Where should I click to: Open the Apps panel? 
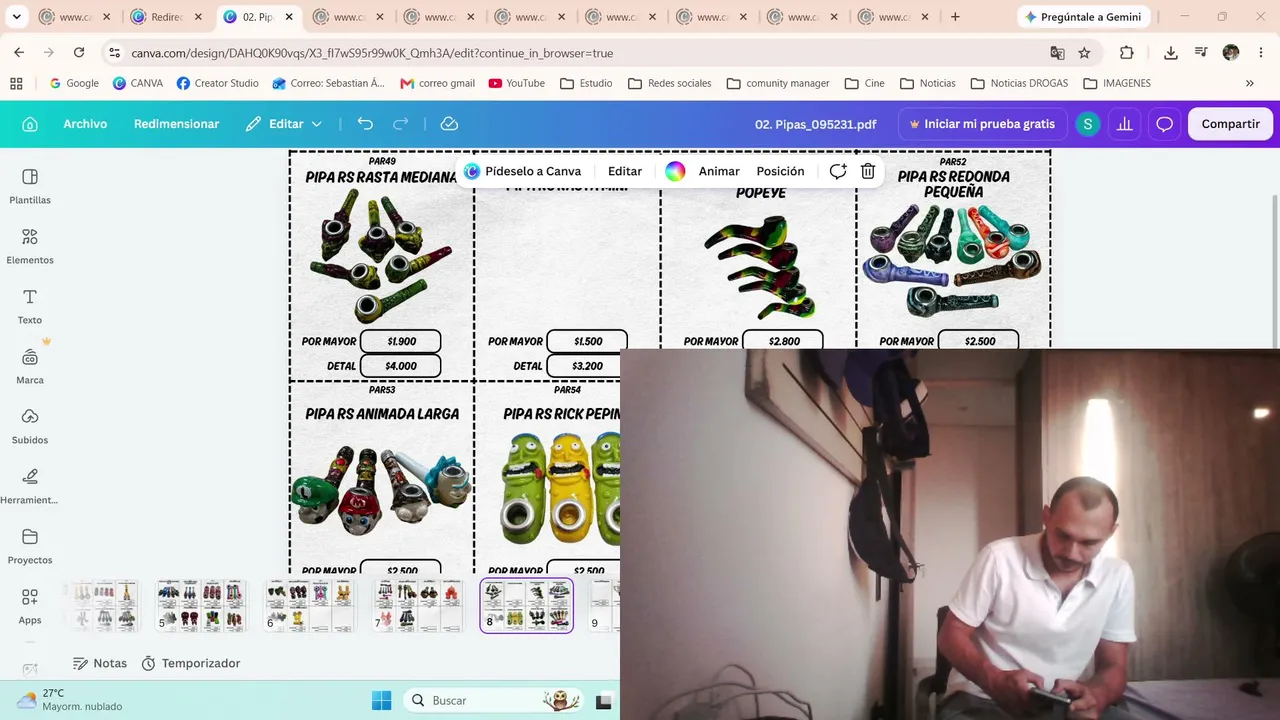click(30, 607)
